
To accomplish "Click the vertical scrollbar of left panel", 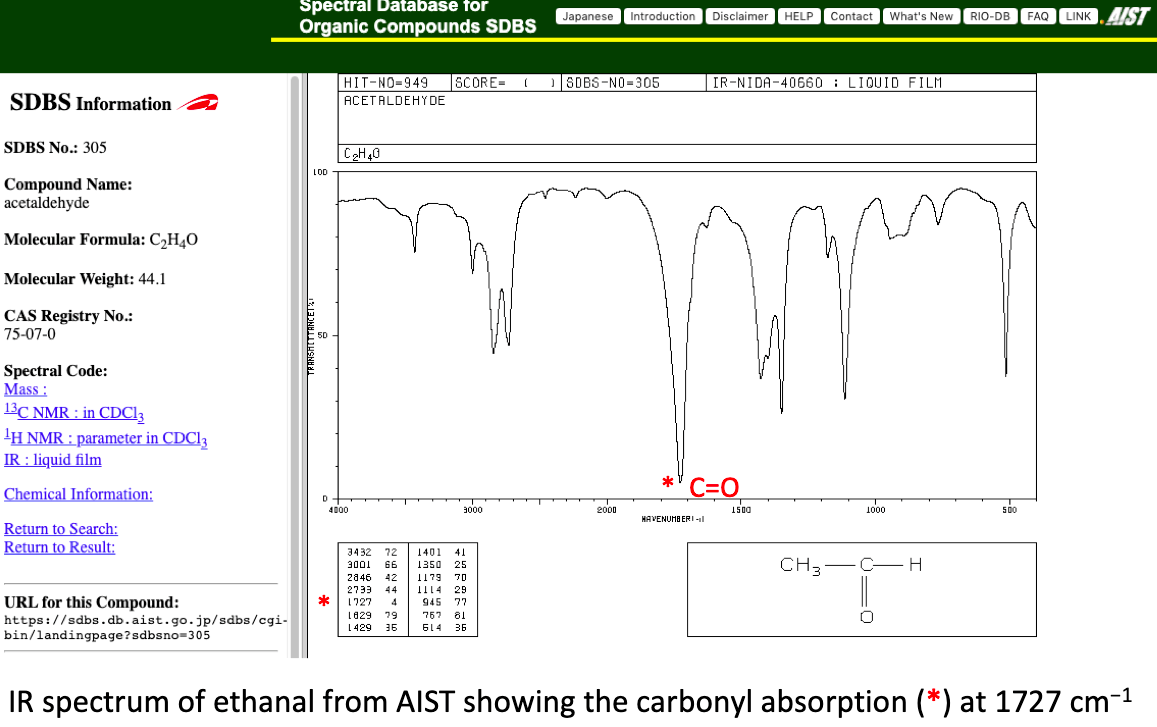I will pyautogui.click(x=294, y=360).
